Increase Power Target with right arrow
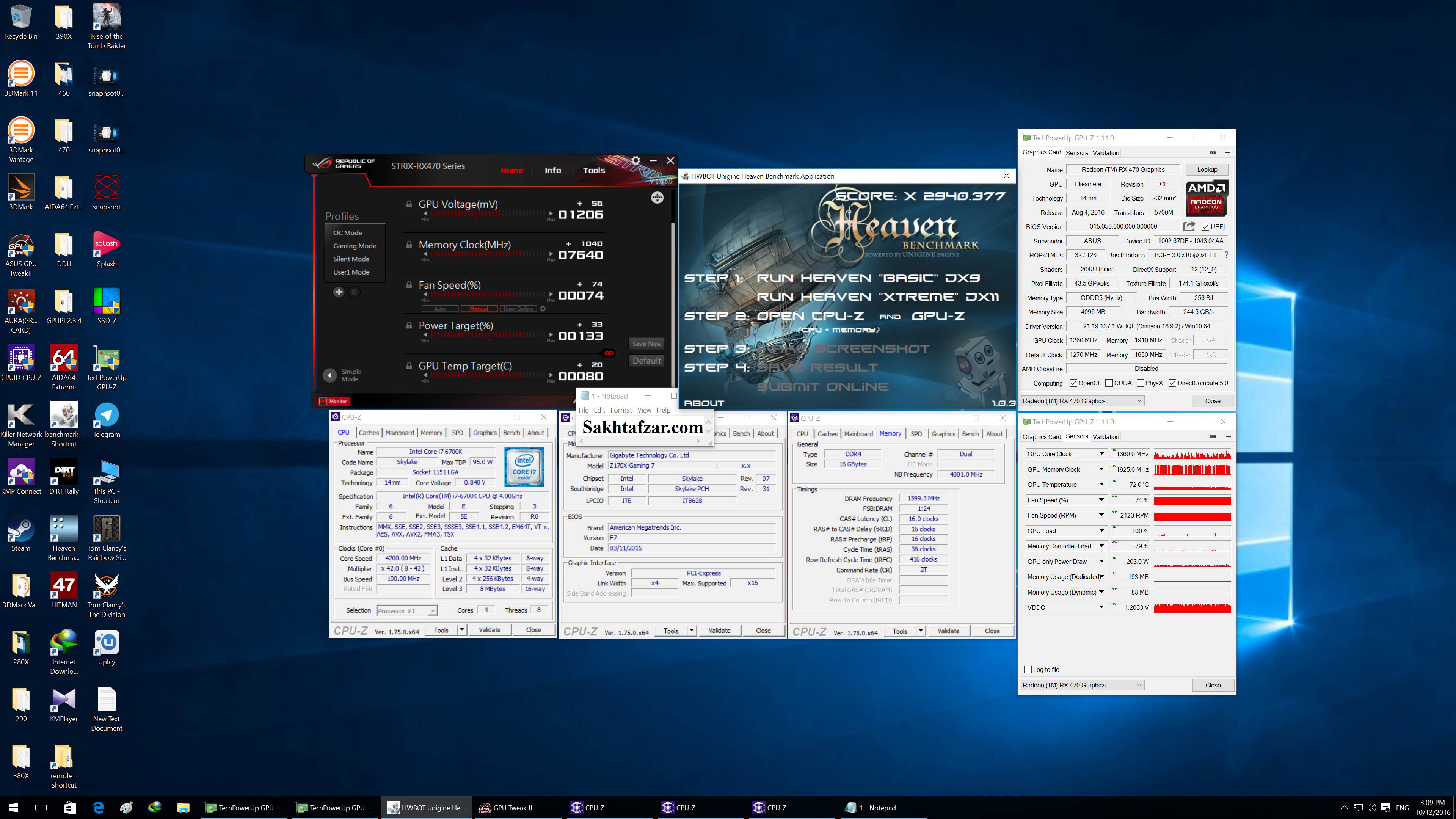1456x819 pixels. coord(551,335)
